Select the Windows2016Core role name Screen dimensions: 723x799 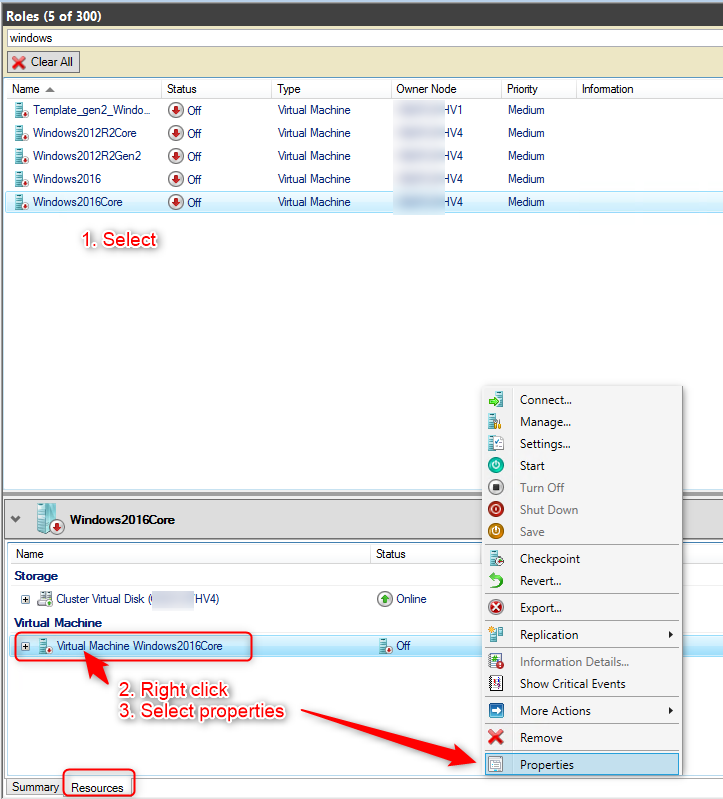click(77, 202)
